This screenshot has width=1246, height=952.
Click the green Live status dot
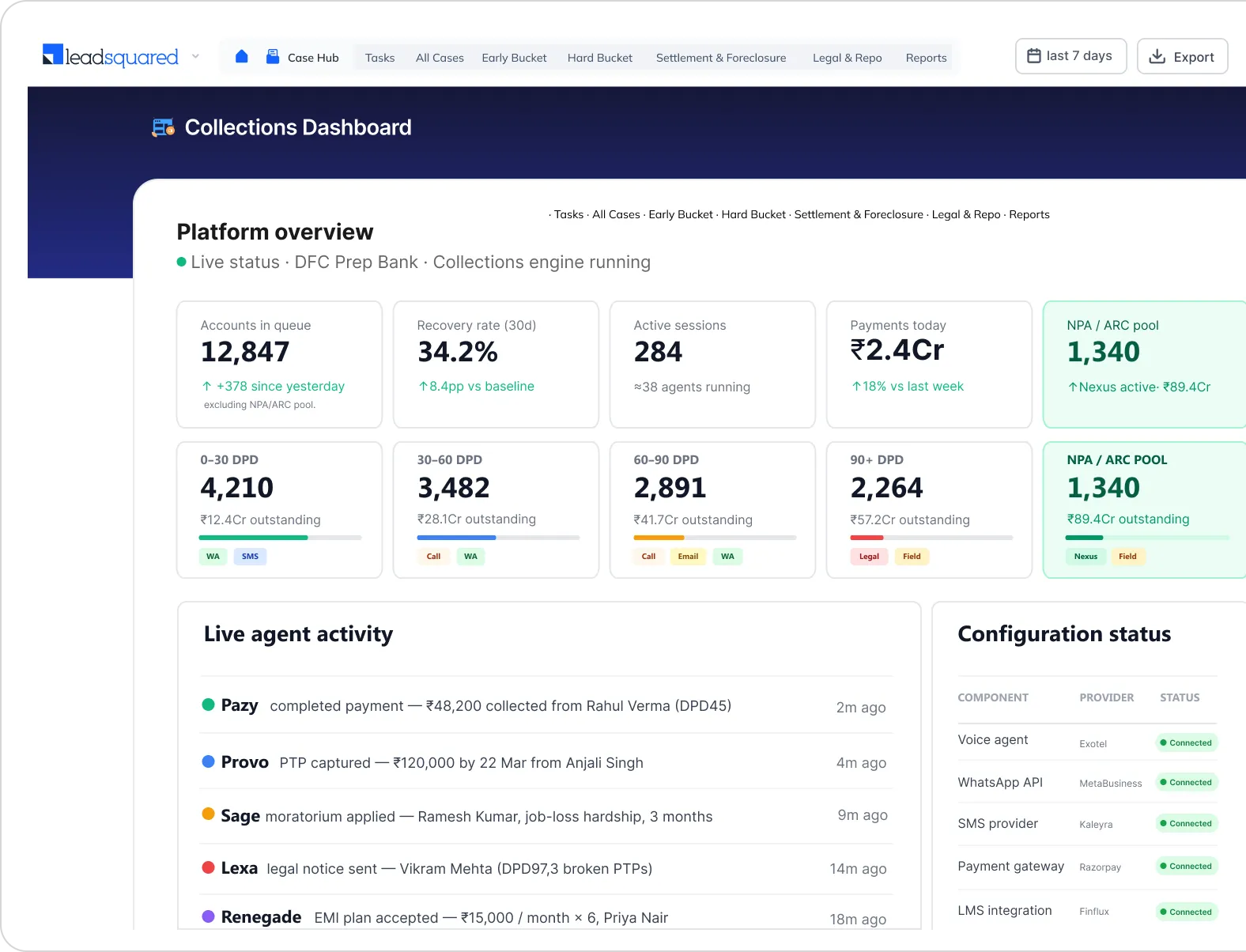(x=182, y=262)
